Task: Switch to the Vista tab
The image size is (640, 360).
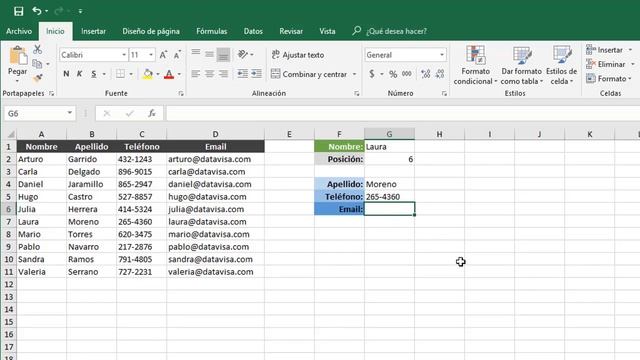Action: [x=327, y=31]
